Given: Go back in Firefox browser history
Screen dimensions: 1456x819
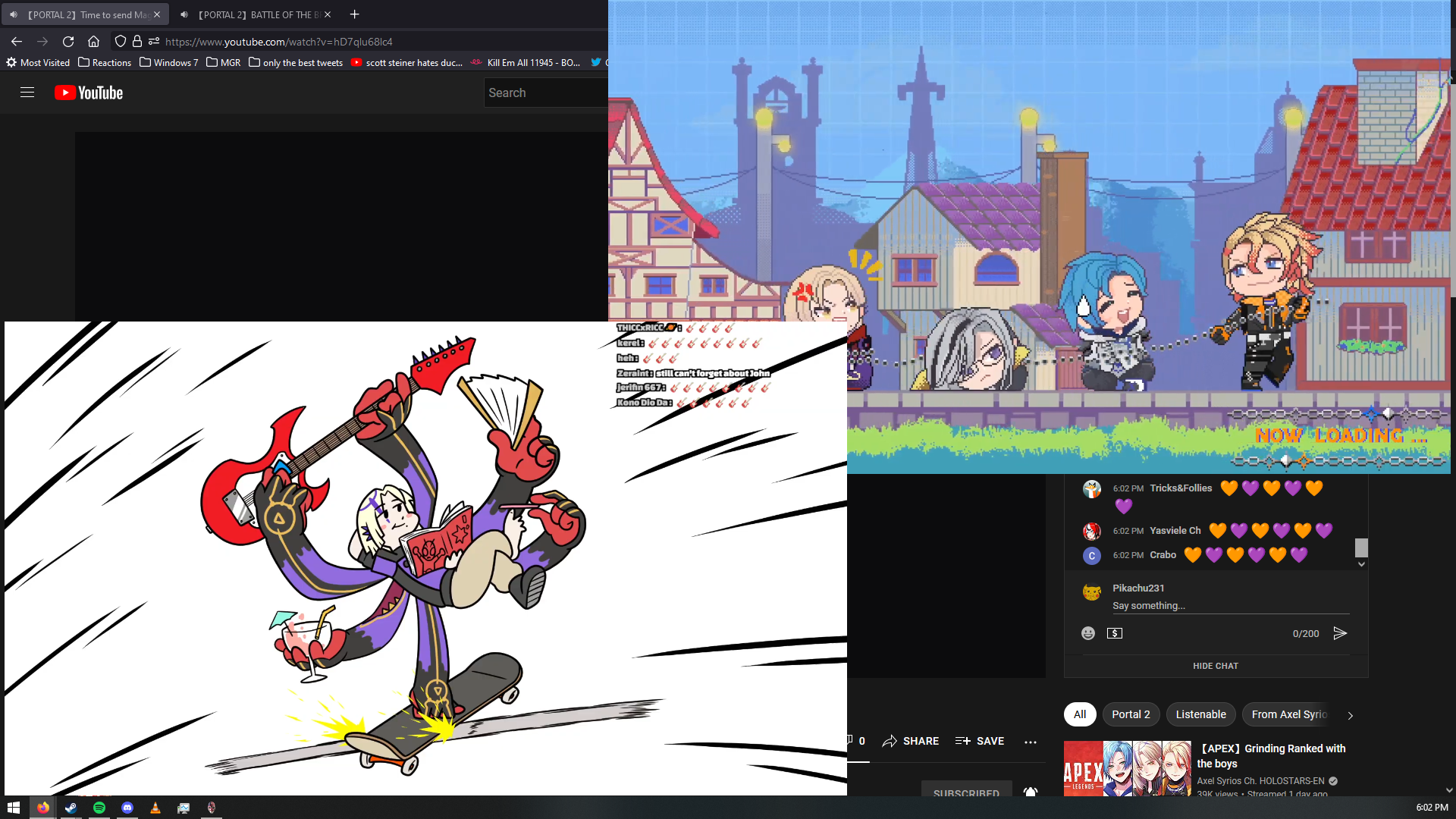Looking at the screenshot, I should click(17, 42).
